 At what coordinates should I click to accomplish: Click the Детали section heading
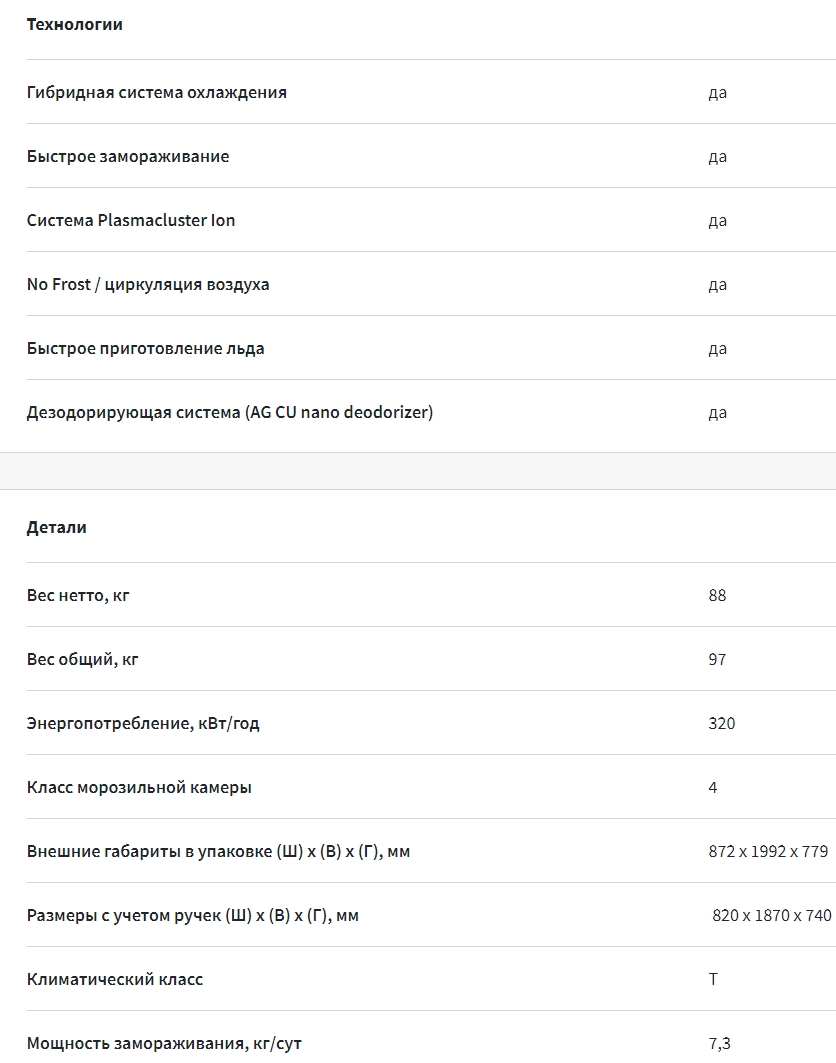[57, 528]
